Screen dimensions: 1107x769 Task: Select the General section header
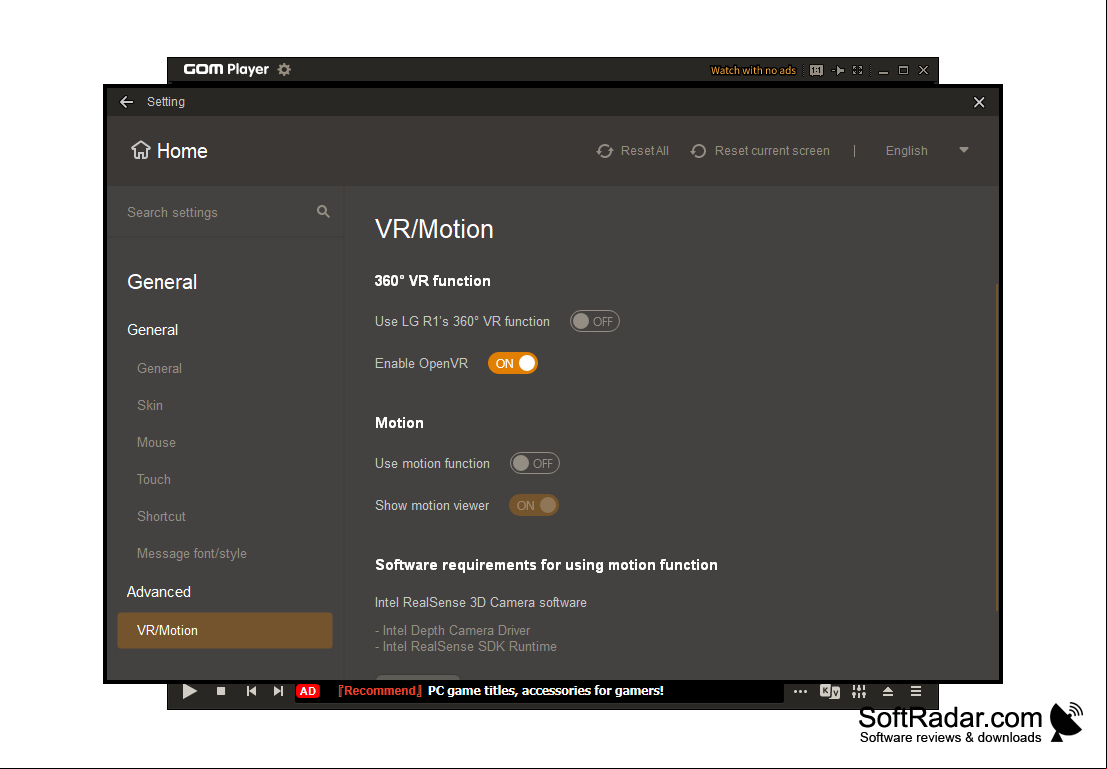click(162, 282)
